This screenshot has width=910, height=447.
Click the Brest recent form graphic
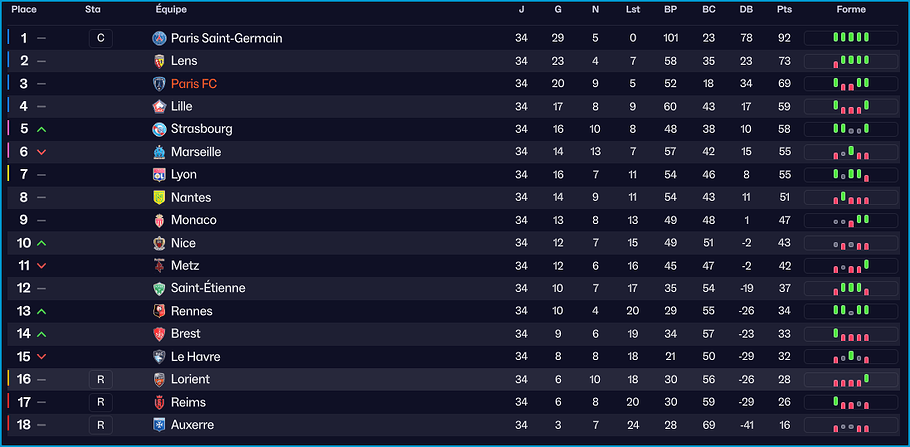[851, 334]
